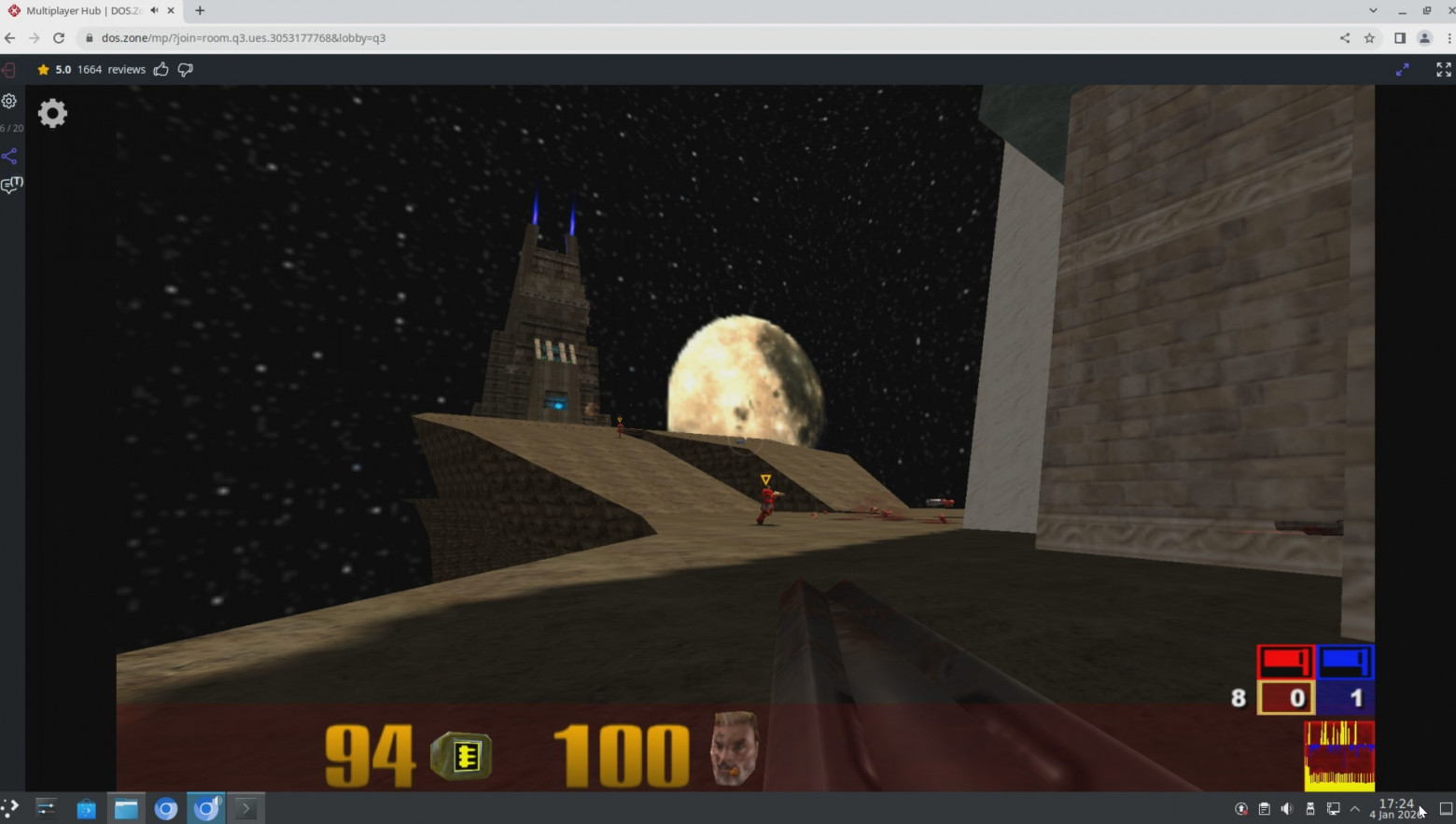Open the DOS.Zone sidebar settings gear
Screen dimensions: 1456x824
(9, 101)
